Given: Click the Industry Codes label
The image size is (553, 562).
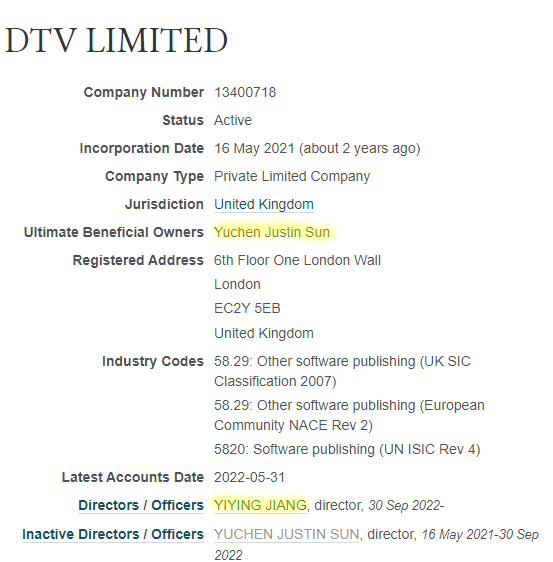Looking at the screenshot, I should [153, 361].
